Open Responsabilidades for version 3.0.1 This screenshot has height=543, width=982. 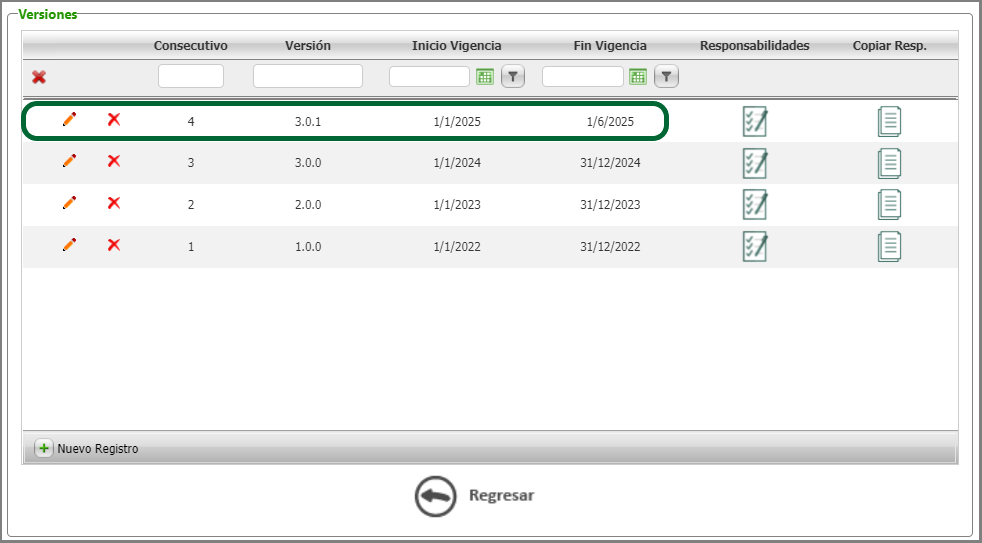[755, 122]
